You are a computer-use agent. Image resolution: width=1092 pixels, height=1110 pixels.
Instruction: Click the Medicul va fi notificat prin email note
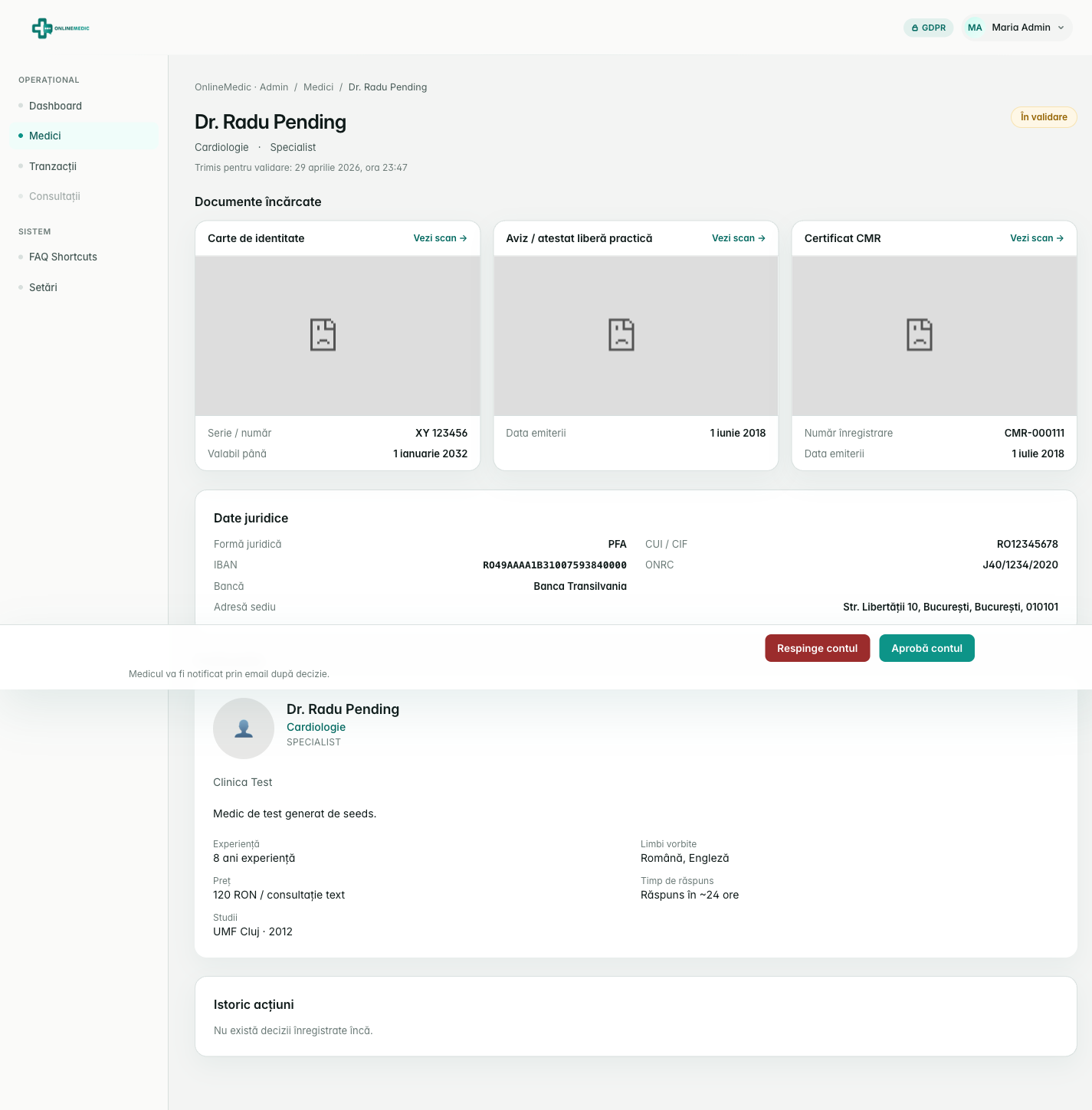click(229, 674)
